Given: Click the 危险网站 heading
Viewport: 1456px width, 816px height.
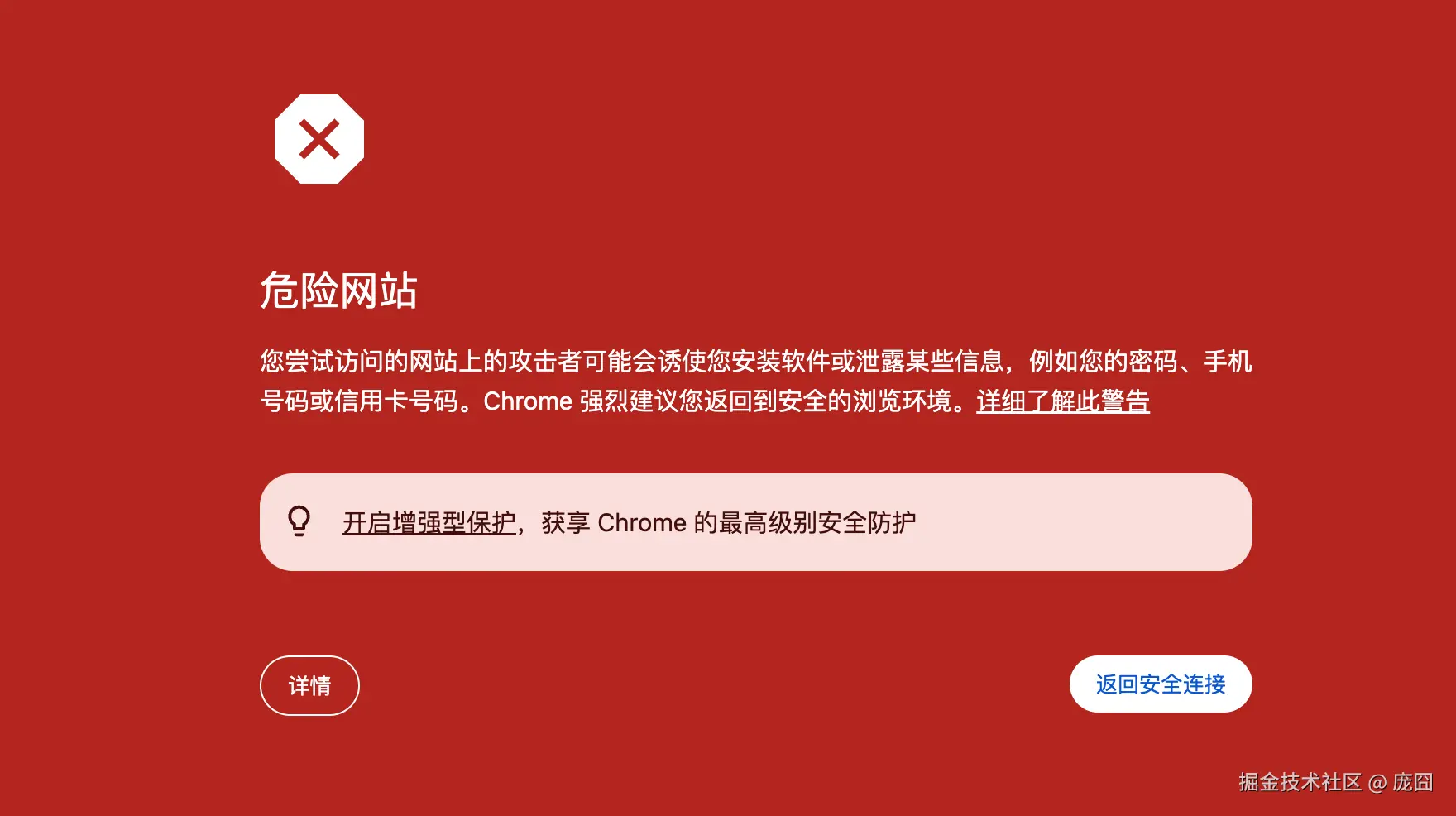Looking at the screenshot, I should point(338,290).
